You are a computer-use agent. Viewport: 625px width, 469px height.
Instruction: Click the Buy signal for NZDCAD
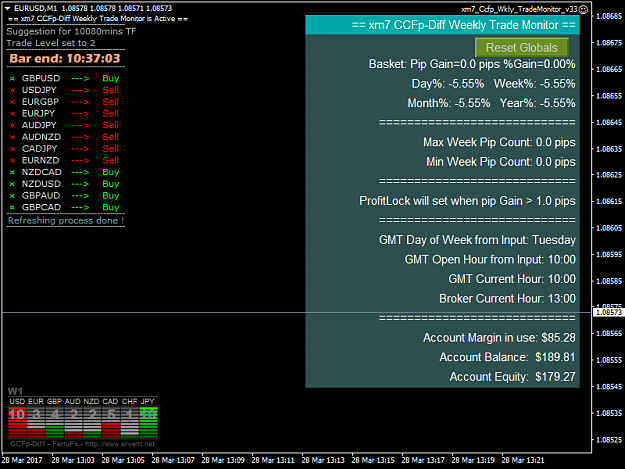click(x=111, y=172)
